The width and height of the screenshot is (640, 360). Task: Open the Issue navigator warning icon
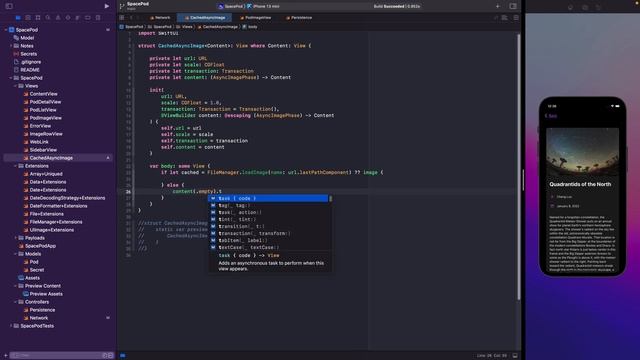(x=58, y=18)
